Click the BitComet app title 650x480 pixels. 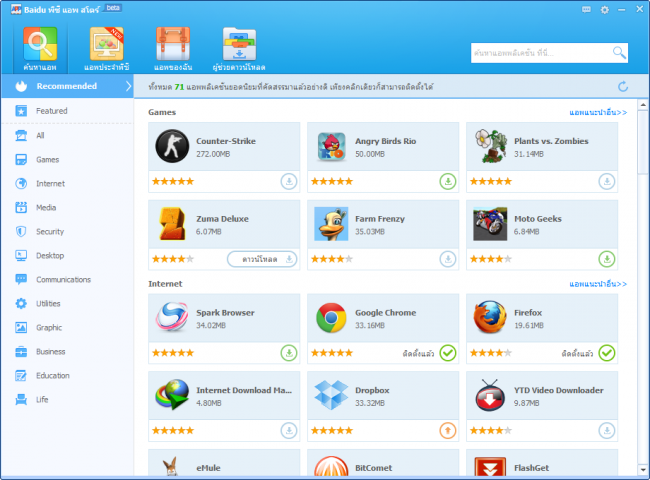(374, 468)
